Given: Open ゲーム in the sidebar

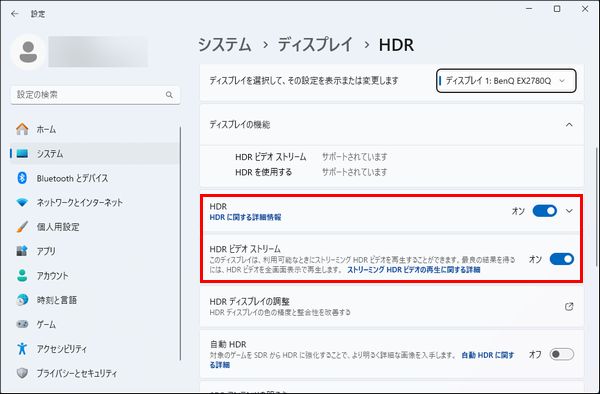Looking at the screenshot, I should tap(95, 324).
